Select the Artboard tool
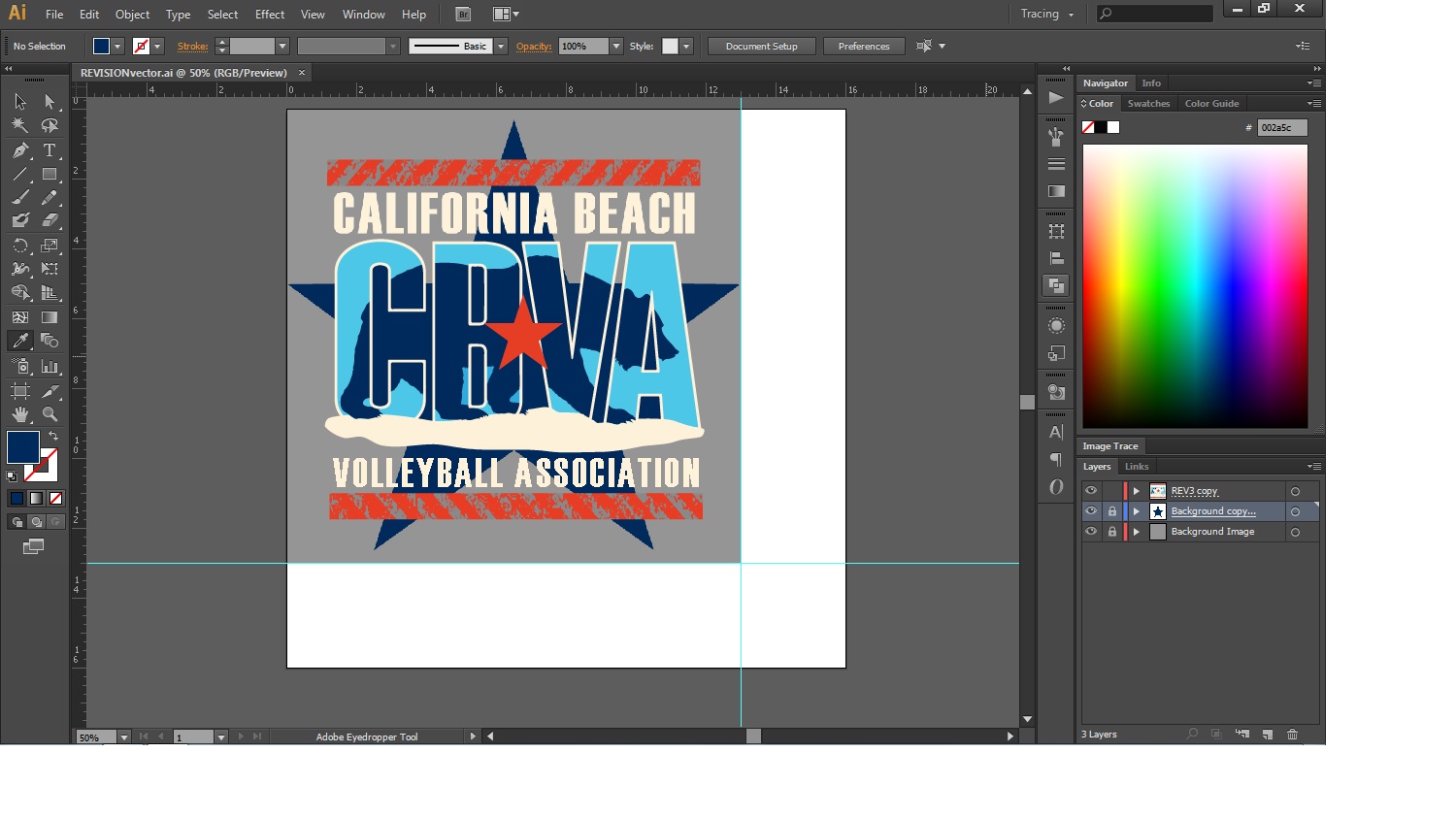 [20, 391]
